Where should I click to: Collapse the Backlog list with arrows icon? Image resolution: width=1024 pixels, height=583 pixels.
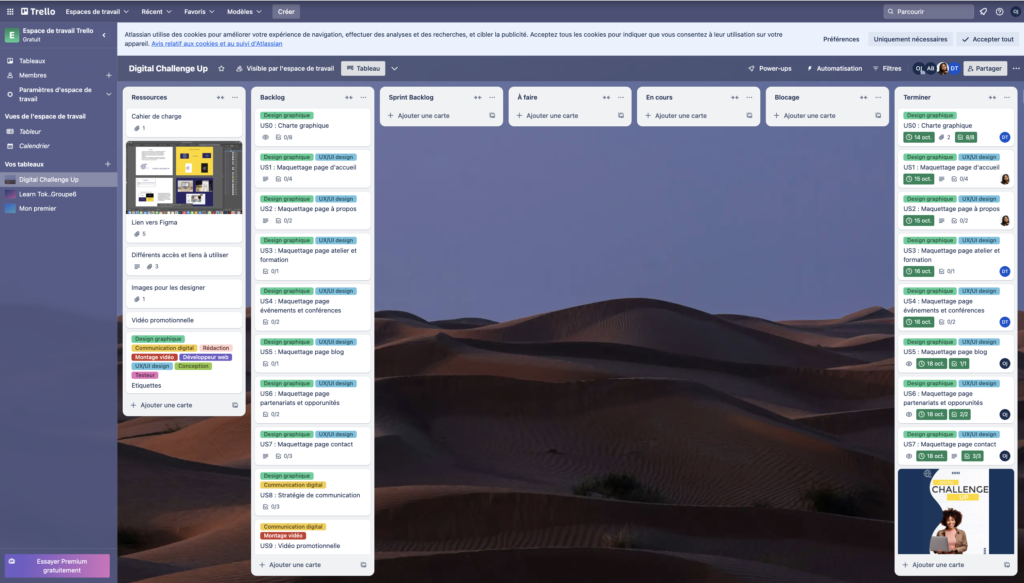click(349, 97)
